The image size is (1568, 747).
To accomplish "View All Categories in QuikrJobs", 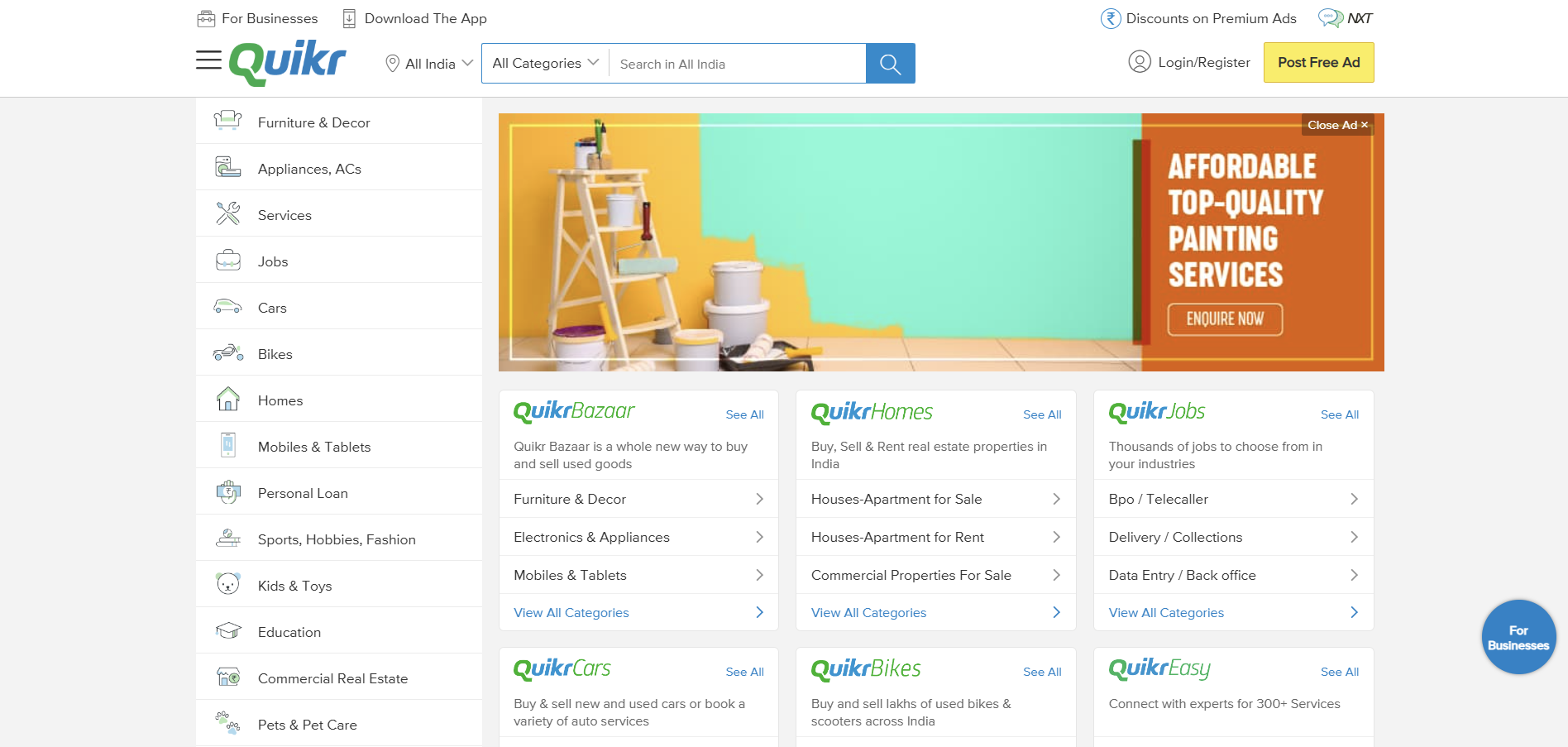I will [1234, 612].
